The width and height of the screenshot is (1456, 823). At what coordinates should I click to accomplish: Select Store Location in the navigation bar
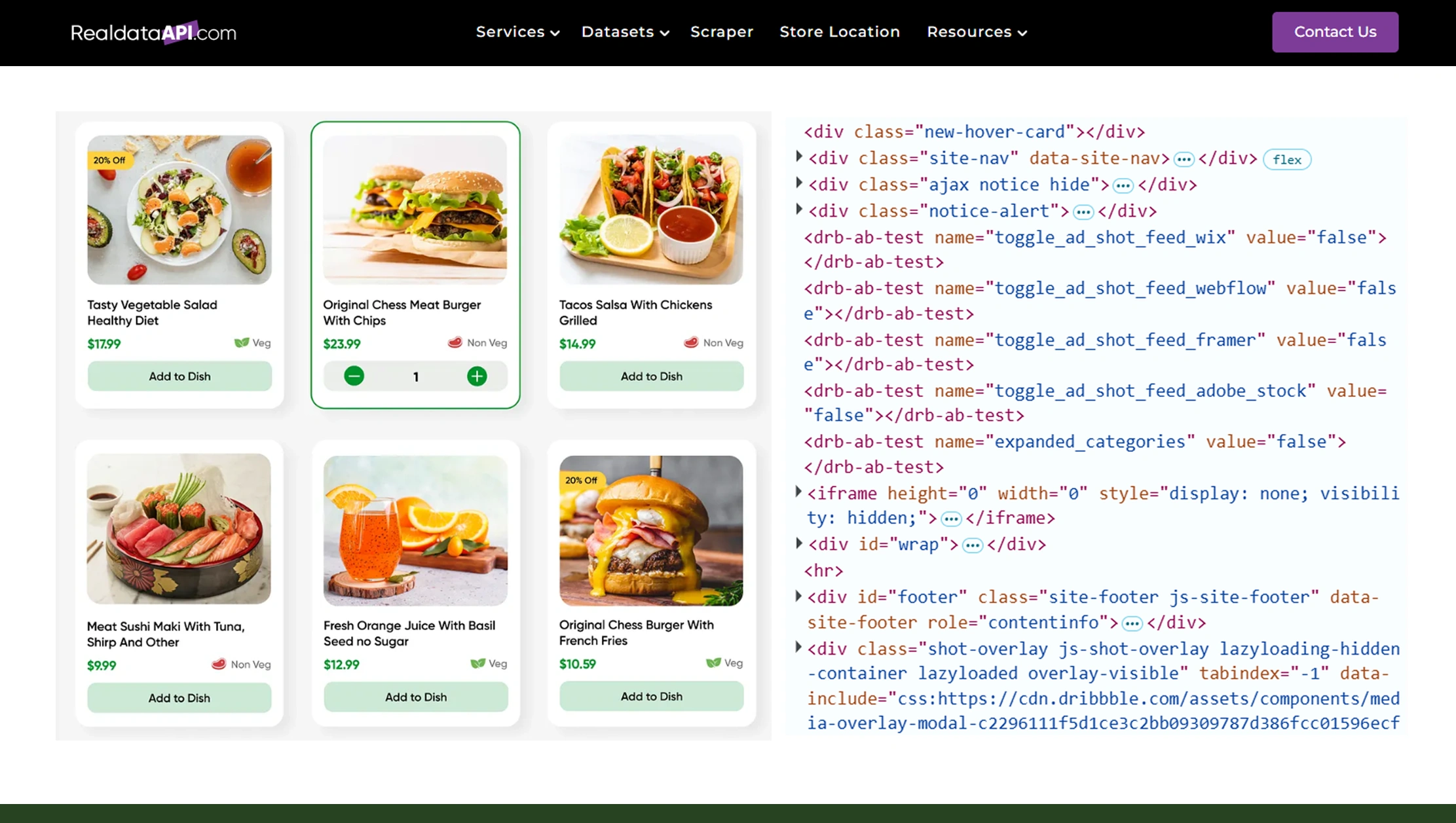pos(840,31)
